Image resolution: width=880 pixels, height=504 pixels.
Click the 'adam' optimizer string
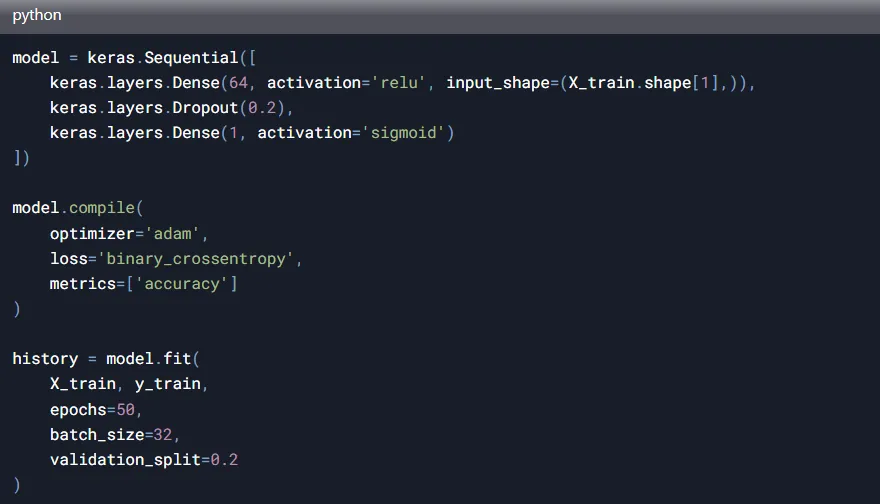click(x=172, y=233)
